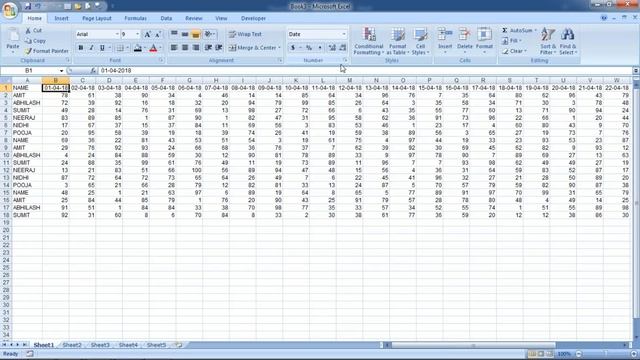The height and width of the screenshot is (360, 640).
Task: Open Font Color dropdown arrow
Action: point(160,48)
